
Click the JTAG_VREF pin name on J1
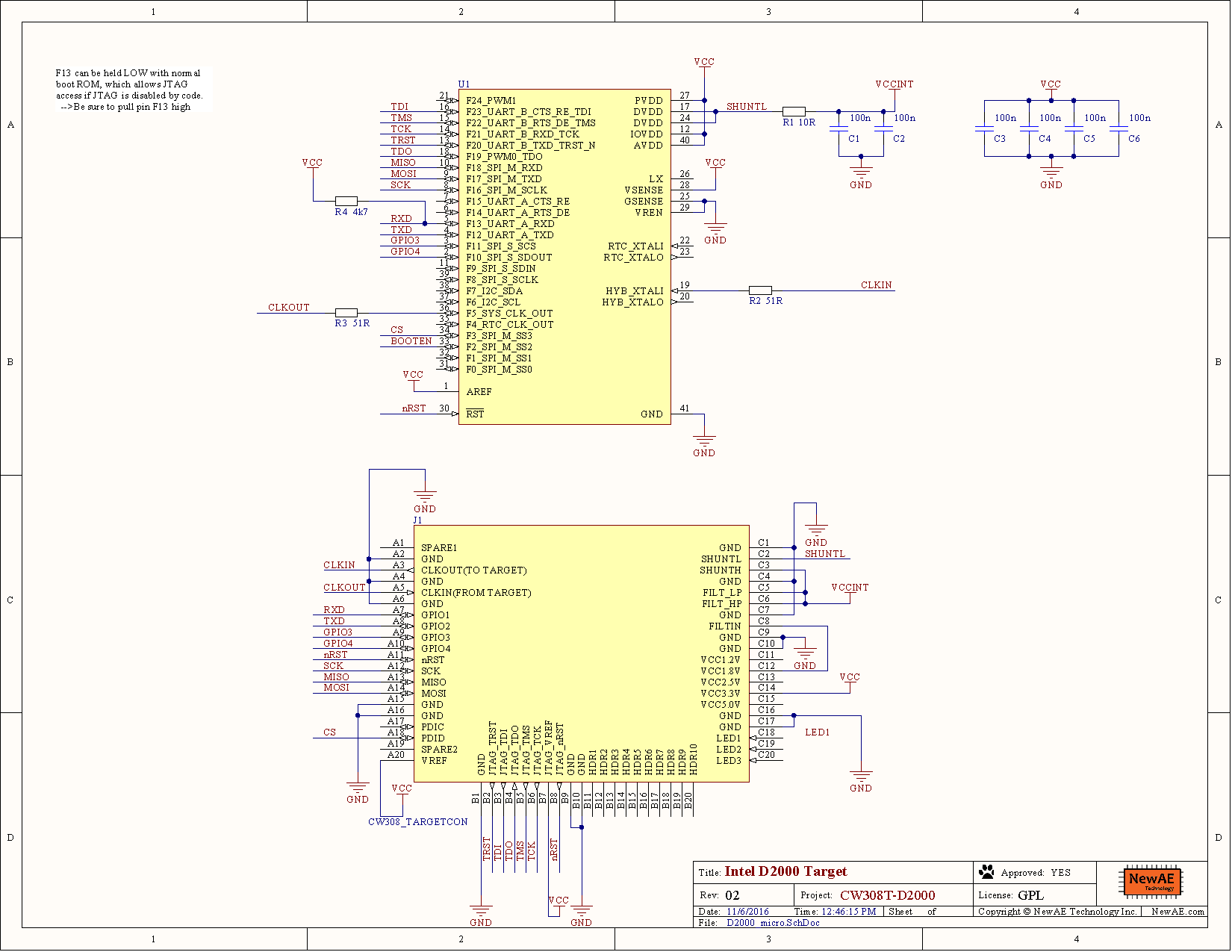click(x=549, y=748)
